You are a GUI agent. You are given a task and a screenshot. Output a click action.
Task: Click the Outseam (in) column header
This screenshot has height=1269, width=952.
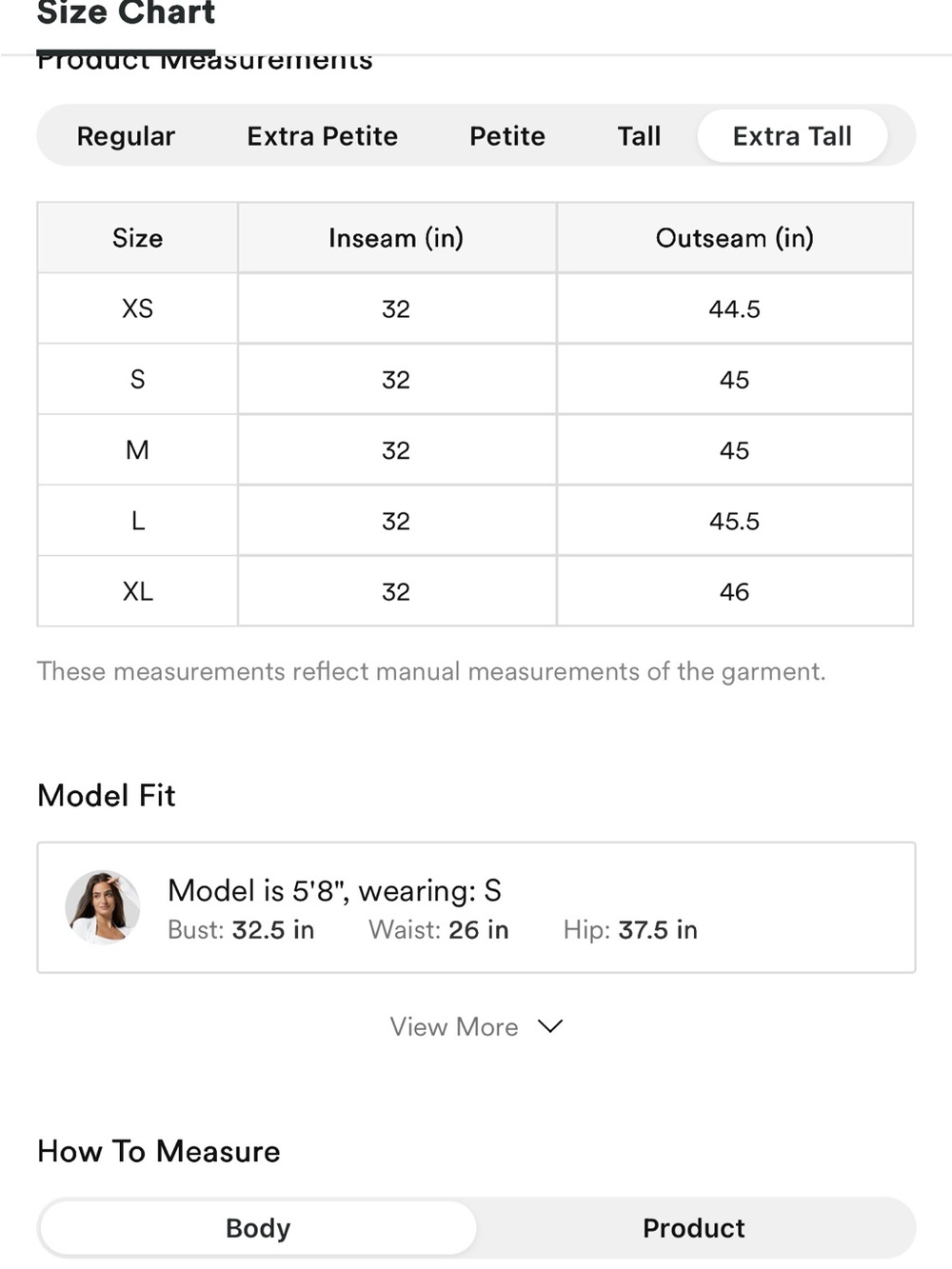(734, 238)
